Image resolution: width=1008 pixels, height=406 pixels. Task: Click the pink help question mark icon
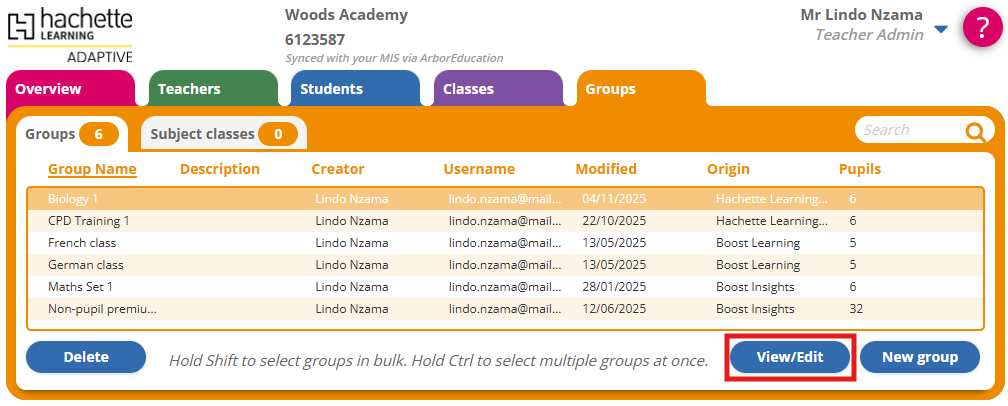coord(982,27)
